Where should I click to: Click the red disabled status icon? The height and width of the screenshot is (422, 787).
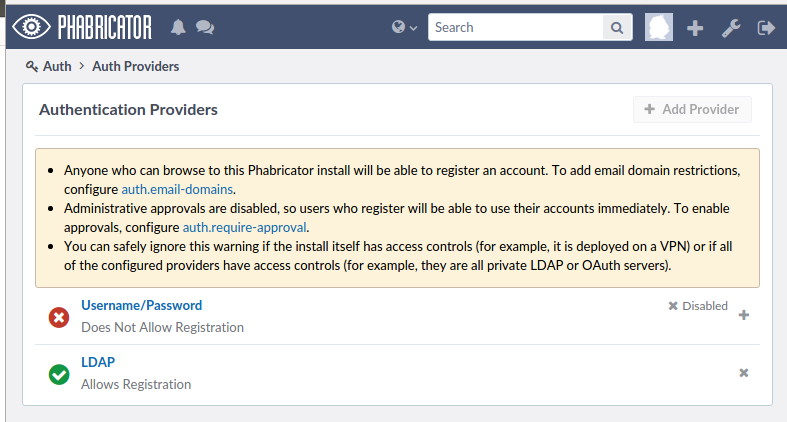(x=59, y=317)
